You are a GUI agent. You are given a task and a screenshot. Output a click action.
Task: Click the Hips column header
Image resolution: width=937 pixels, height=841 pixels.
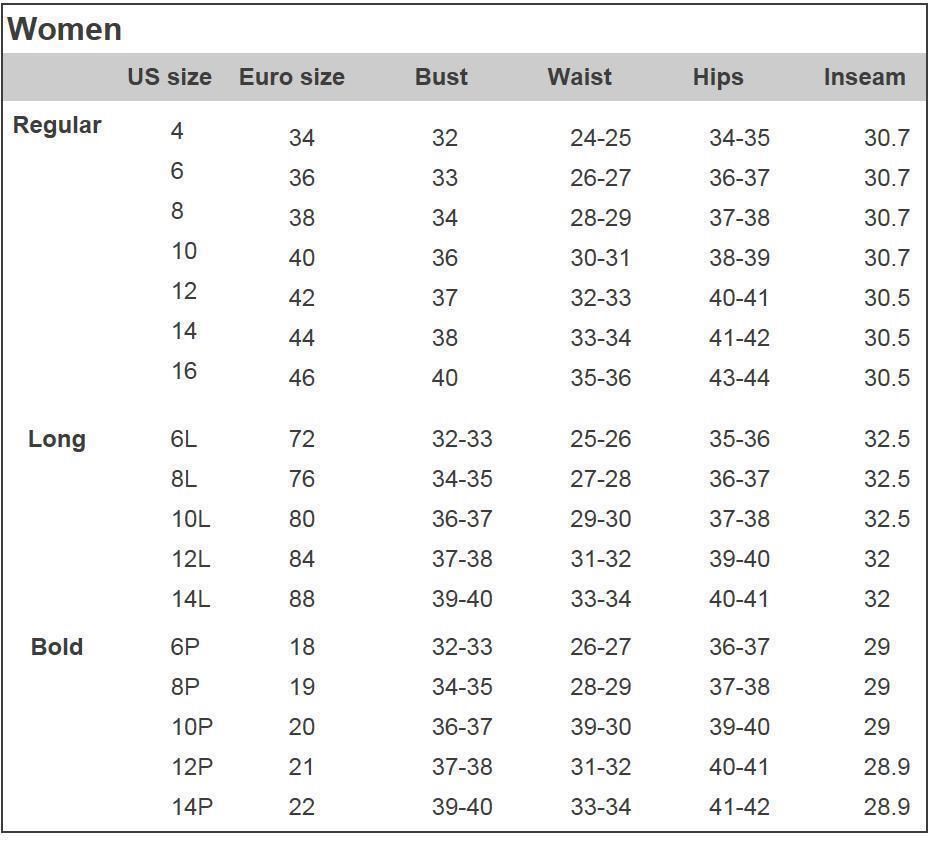(x=718, y=77)
